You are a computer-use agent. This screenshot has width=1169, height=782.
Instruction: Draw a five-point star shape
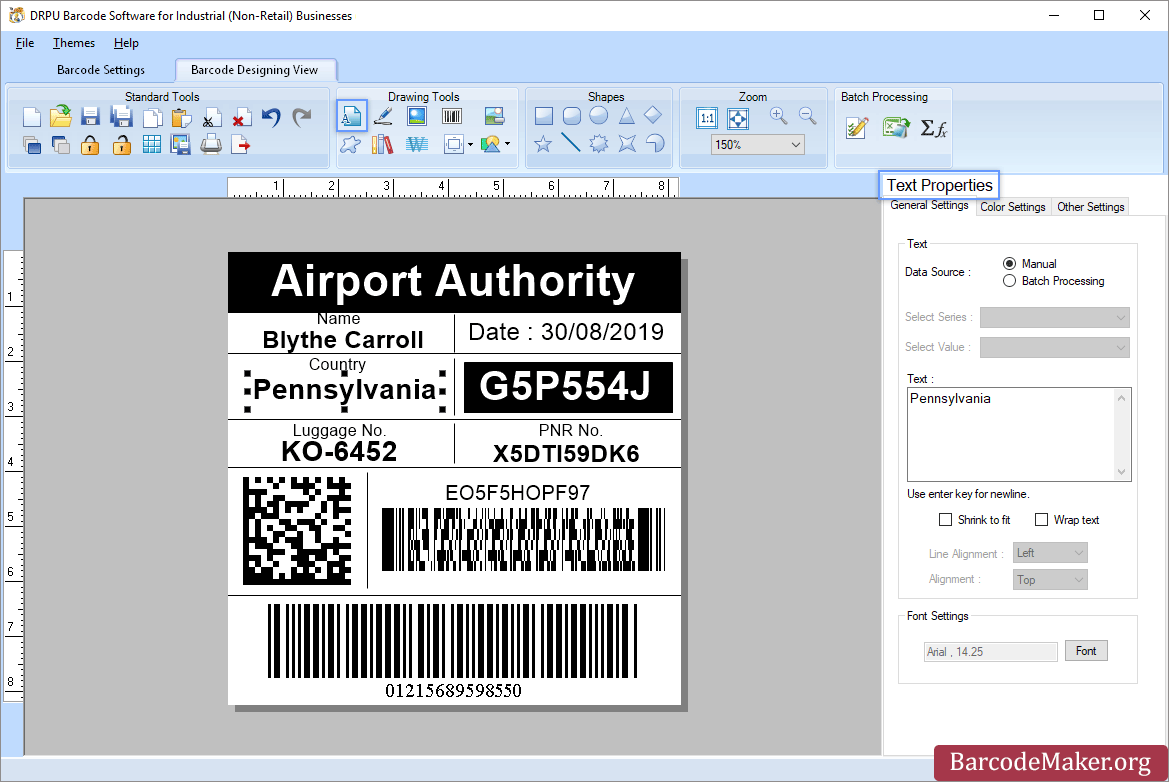point(543,143)
